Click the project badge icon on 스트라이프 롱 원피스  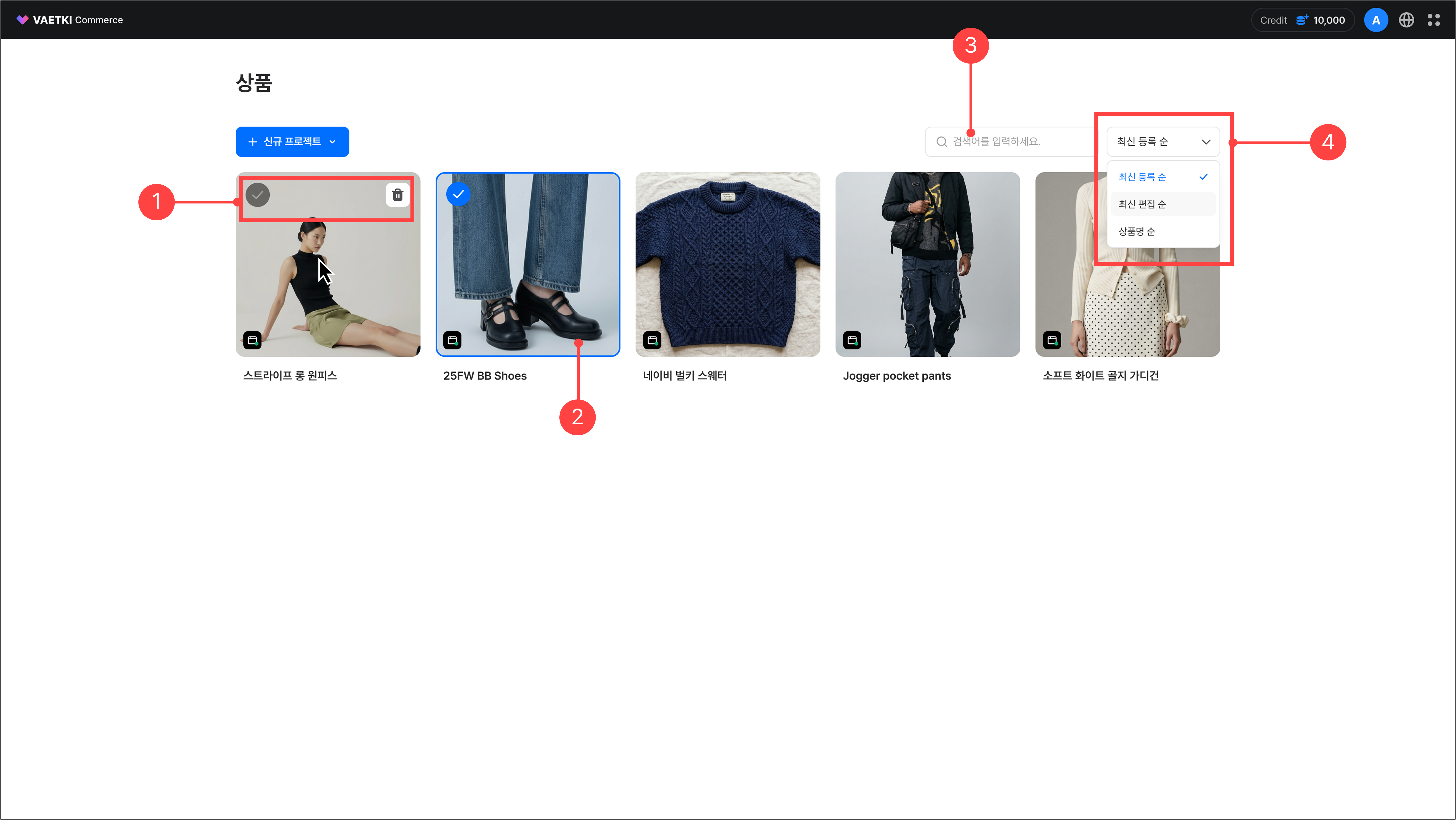pos(253,340)
